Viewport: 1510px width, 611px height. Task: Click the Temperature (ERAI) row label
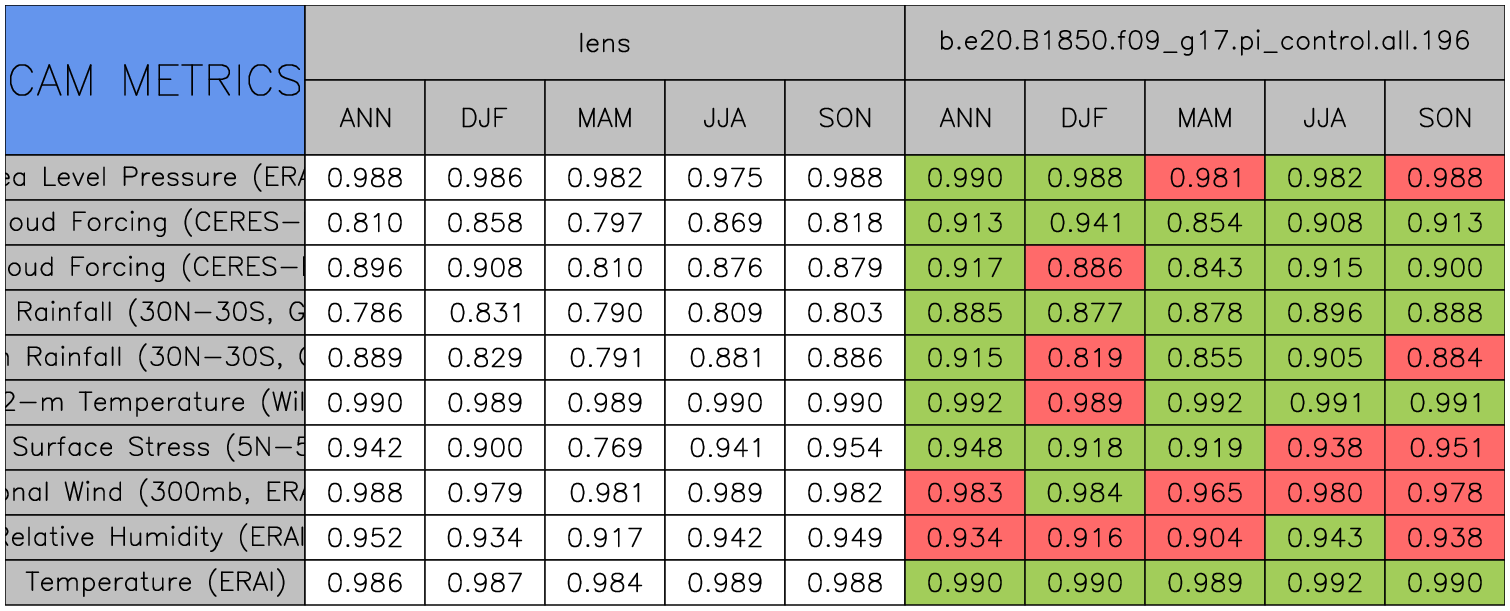click(x=155, y=583)
